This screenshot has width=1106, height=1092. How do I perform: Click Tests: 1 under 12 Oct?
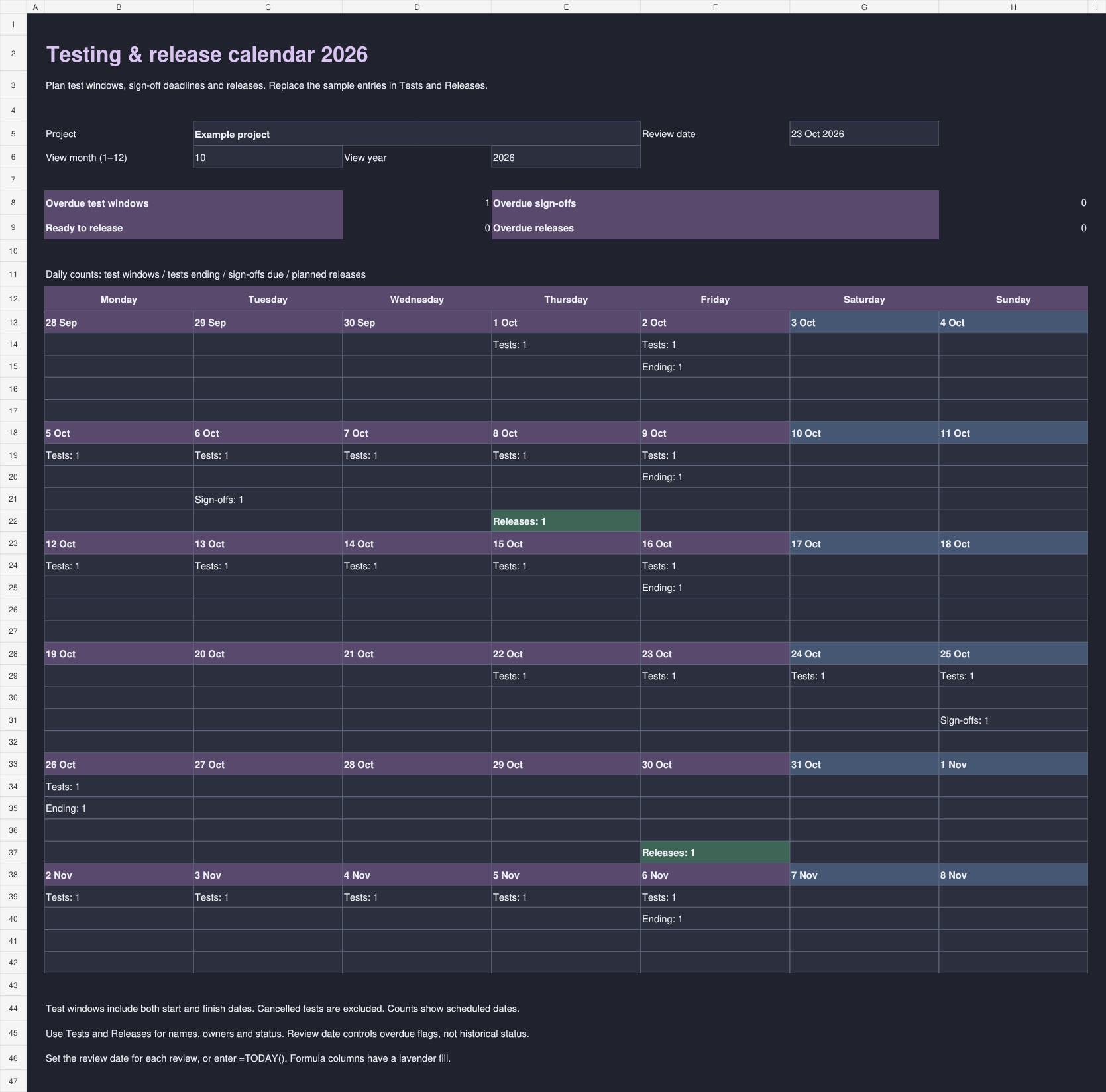click(x=62, y=566)
